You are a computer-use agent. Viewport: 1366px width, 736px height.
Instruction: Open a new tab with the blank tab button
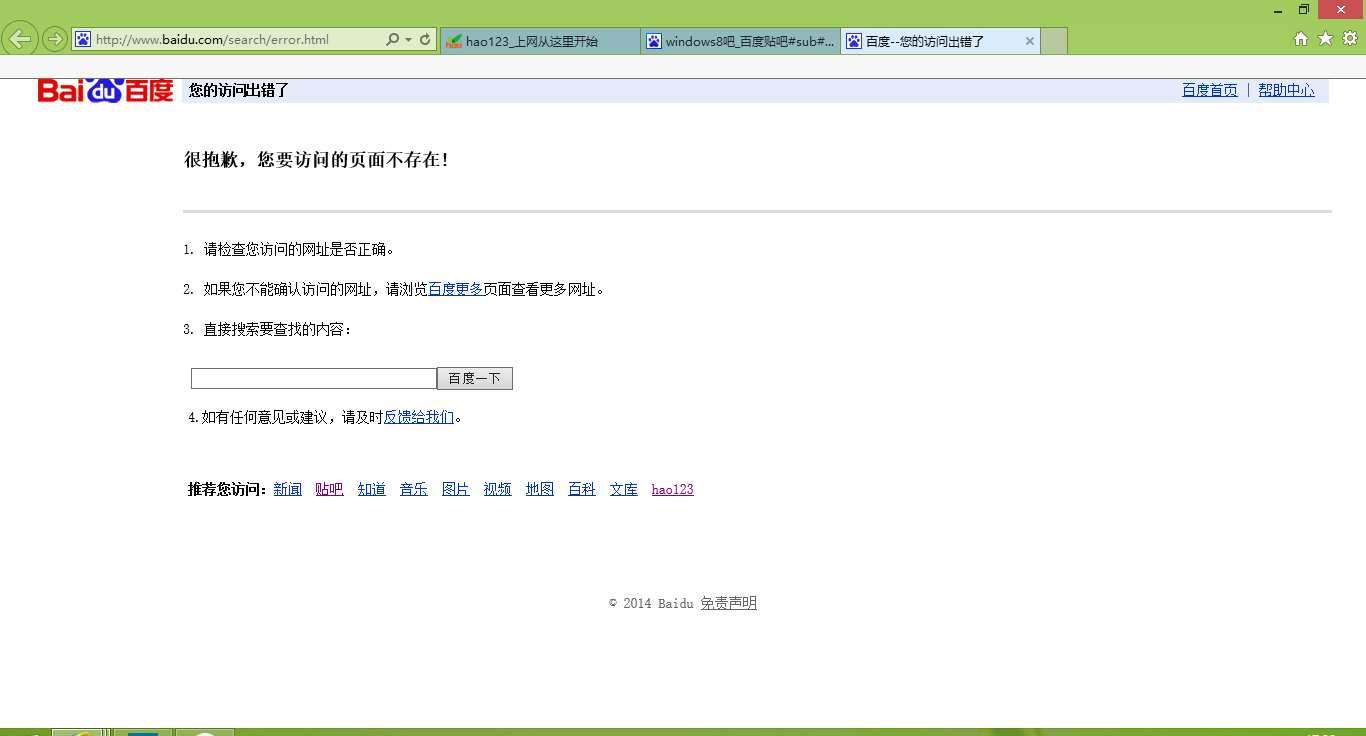[1054, 41]
